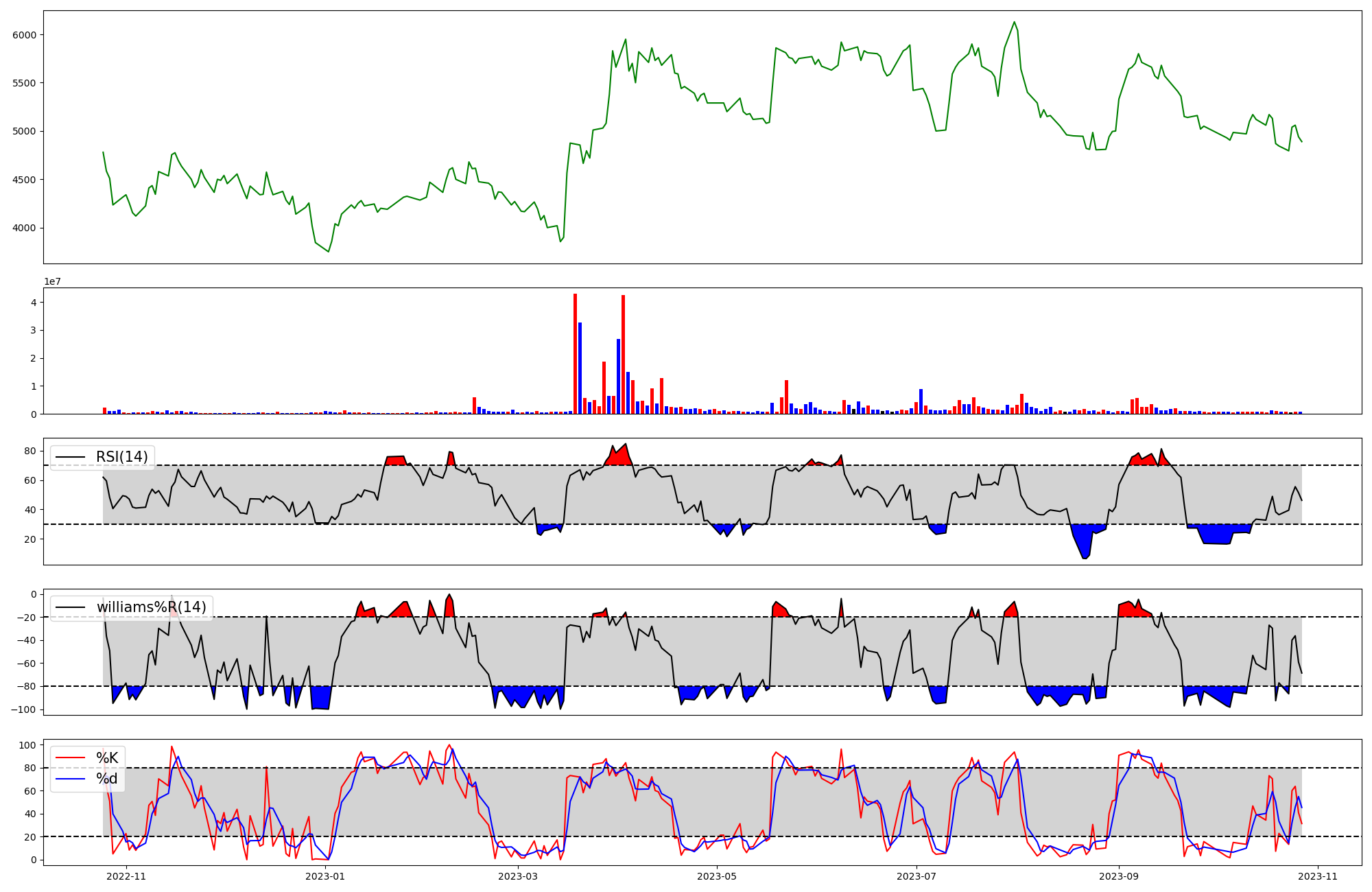Click the 4000 price axis label
Viewport: 1372px width, 892px height.
25,228
